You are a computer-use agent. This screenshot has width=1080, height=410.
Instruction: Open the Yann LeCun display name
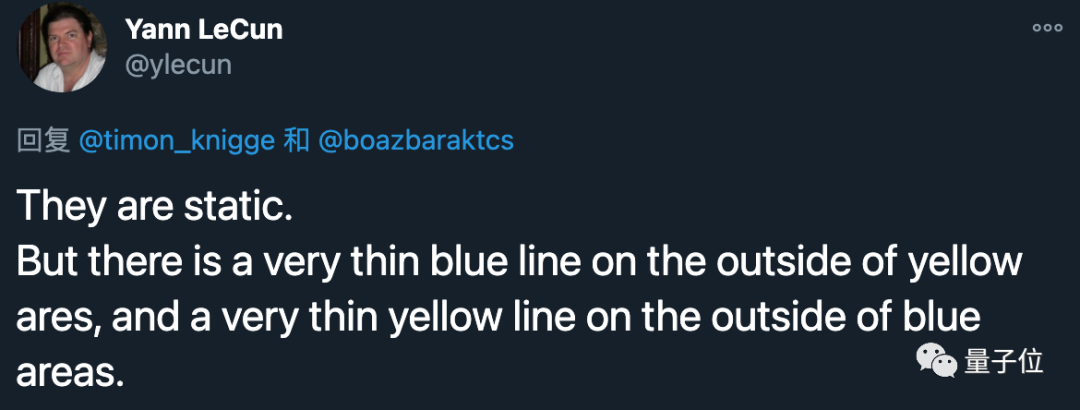pyautogui.click(x=203, y=30)
